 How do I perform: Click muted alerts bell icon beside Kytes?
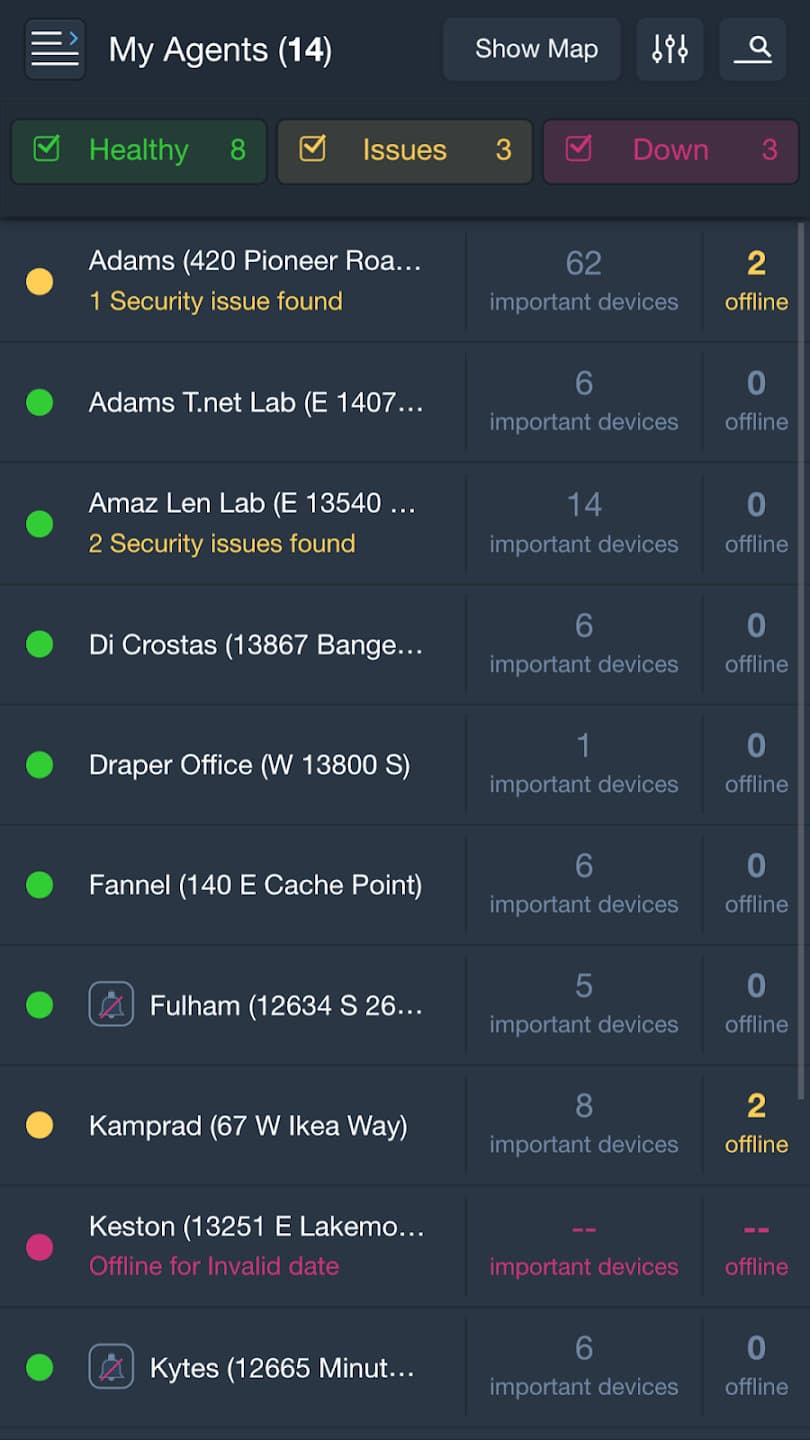click(111, 1367)
